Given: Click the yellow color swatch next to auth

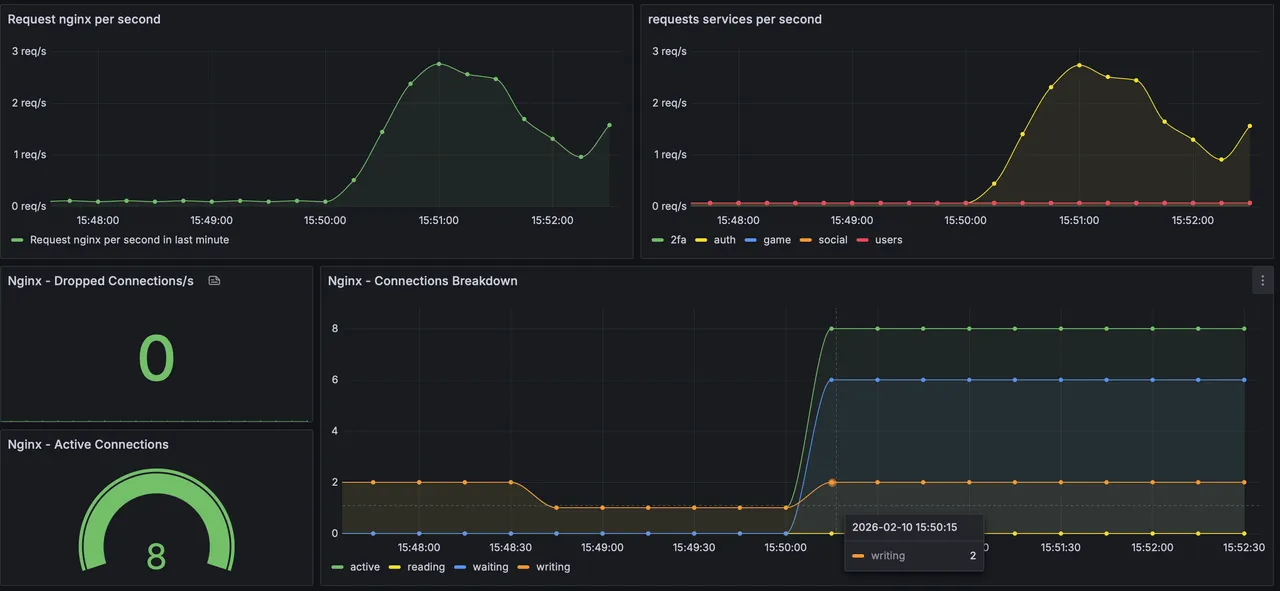Looking at the screenshot, I should (x=700, y=240).
